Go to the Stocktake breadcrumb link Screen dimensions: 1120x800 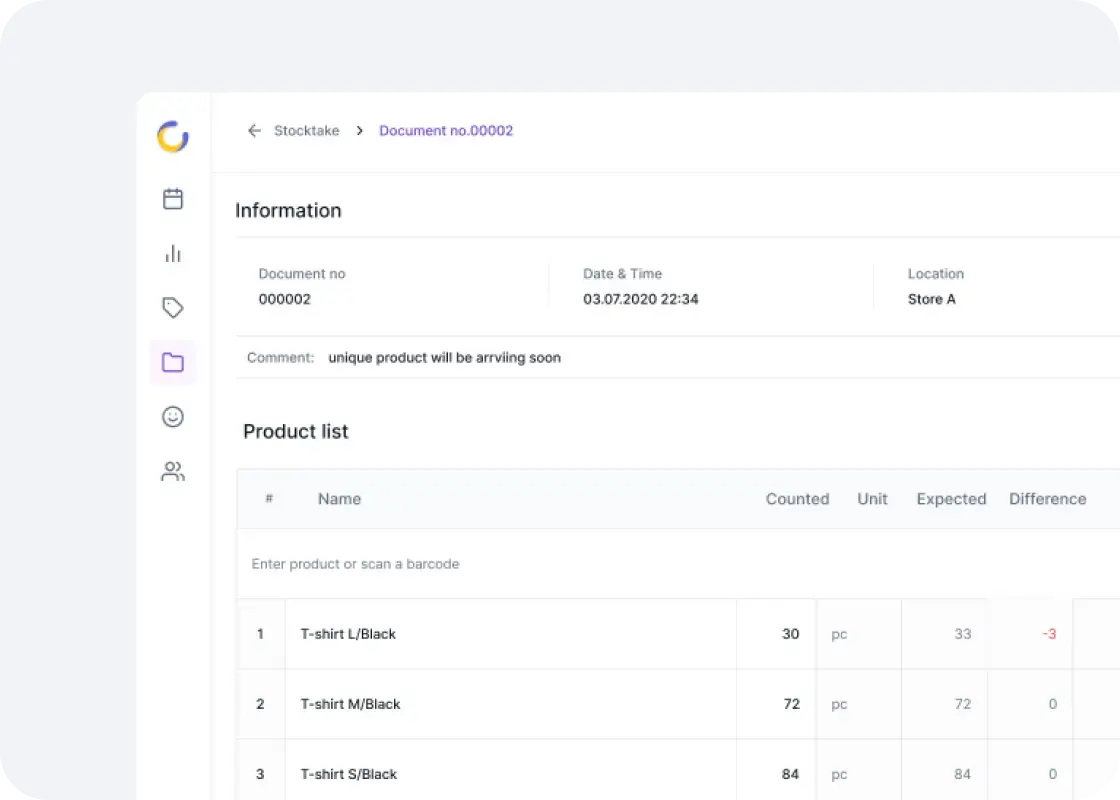[306, 131]
